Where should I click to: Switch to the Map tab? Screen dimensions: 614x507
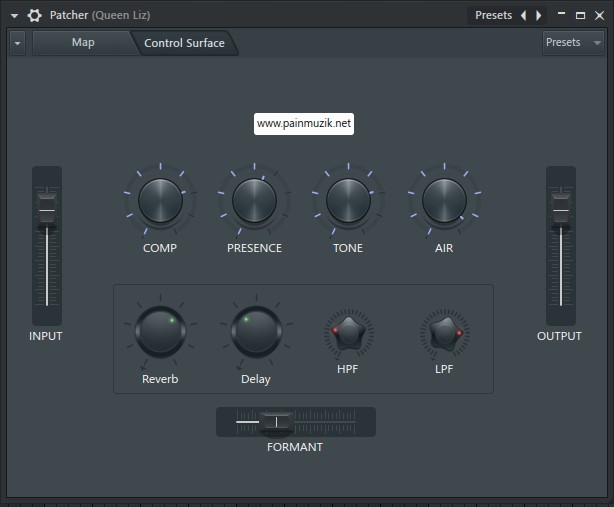[83, 43]
